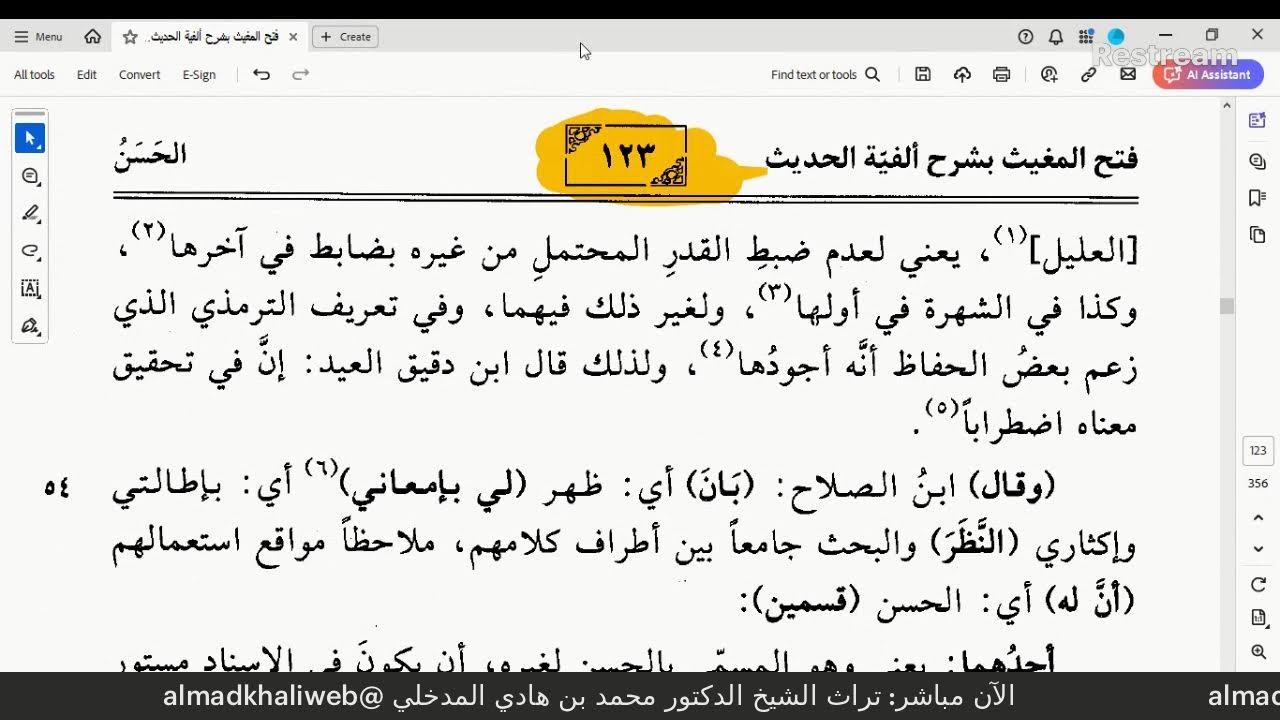Select the highlighter pen tool
This screenshot has height=720, width=1280.
pyautogui.click(x=30, y=213)
